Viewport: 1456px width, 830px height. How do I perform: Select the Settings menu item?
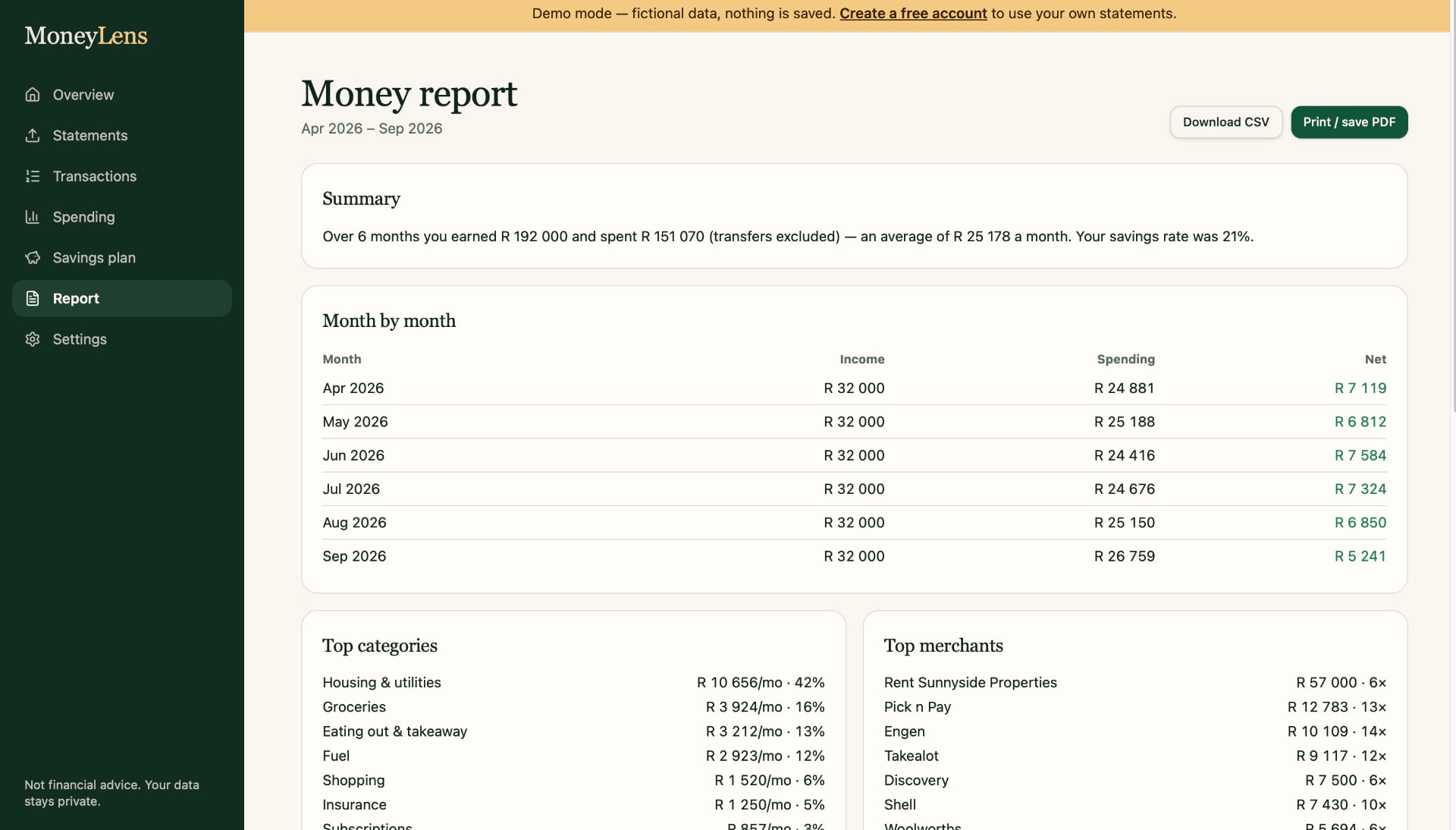coord(122,339)
